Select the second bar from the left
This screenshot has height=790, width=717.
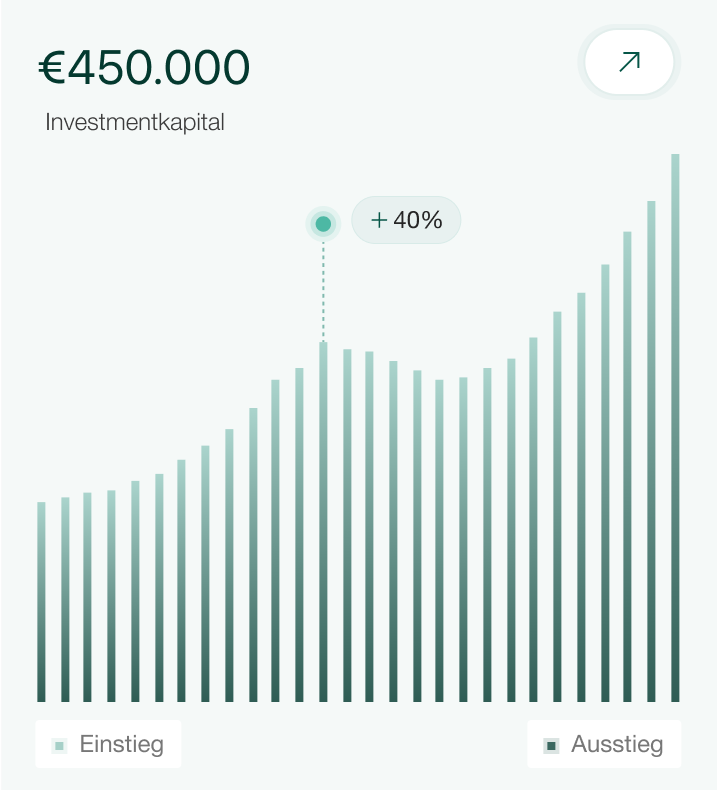coord(65,600)
